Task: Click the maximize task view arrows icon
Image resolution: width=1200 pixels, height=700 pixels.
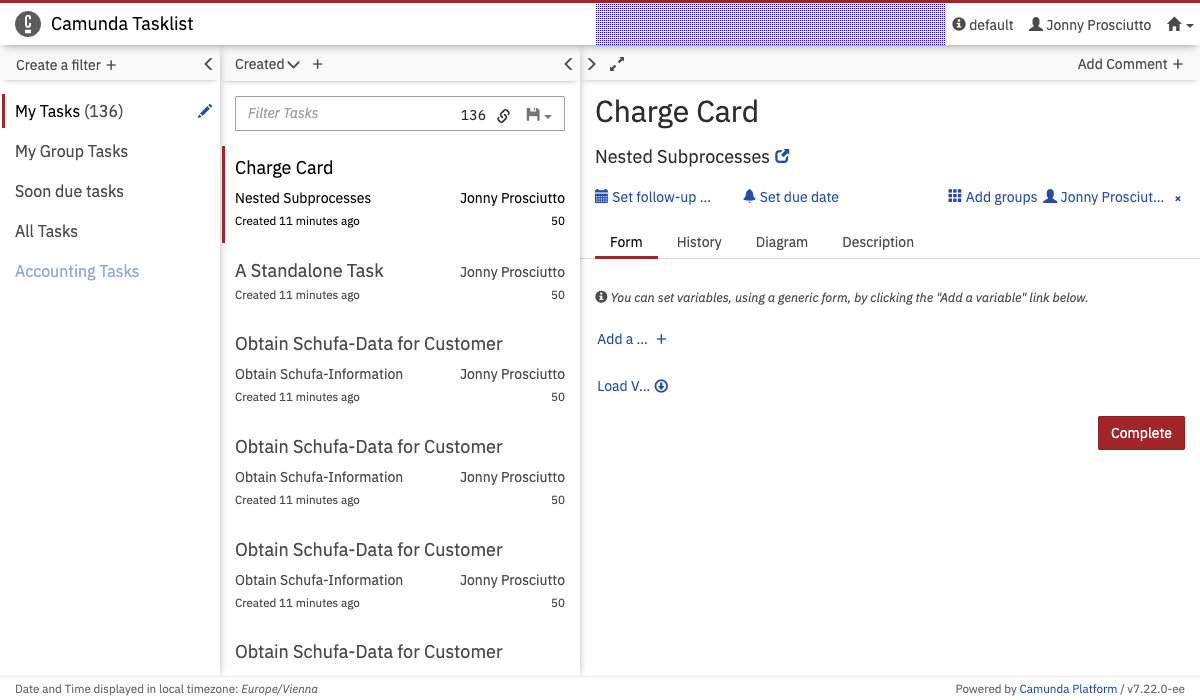Action: coord(617,64)
